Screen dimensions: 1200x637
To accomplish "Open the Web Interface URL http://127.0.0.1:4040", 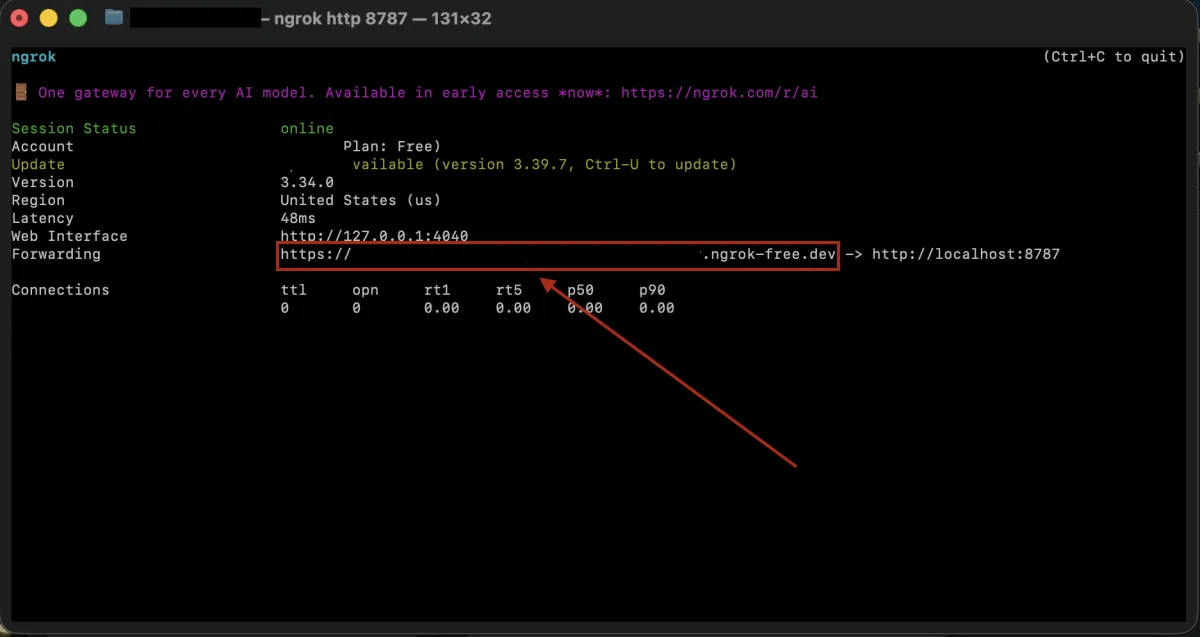I will pos(374,236).
